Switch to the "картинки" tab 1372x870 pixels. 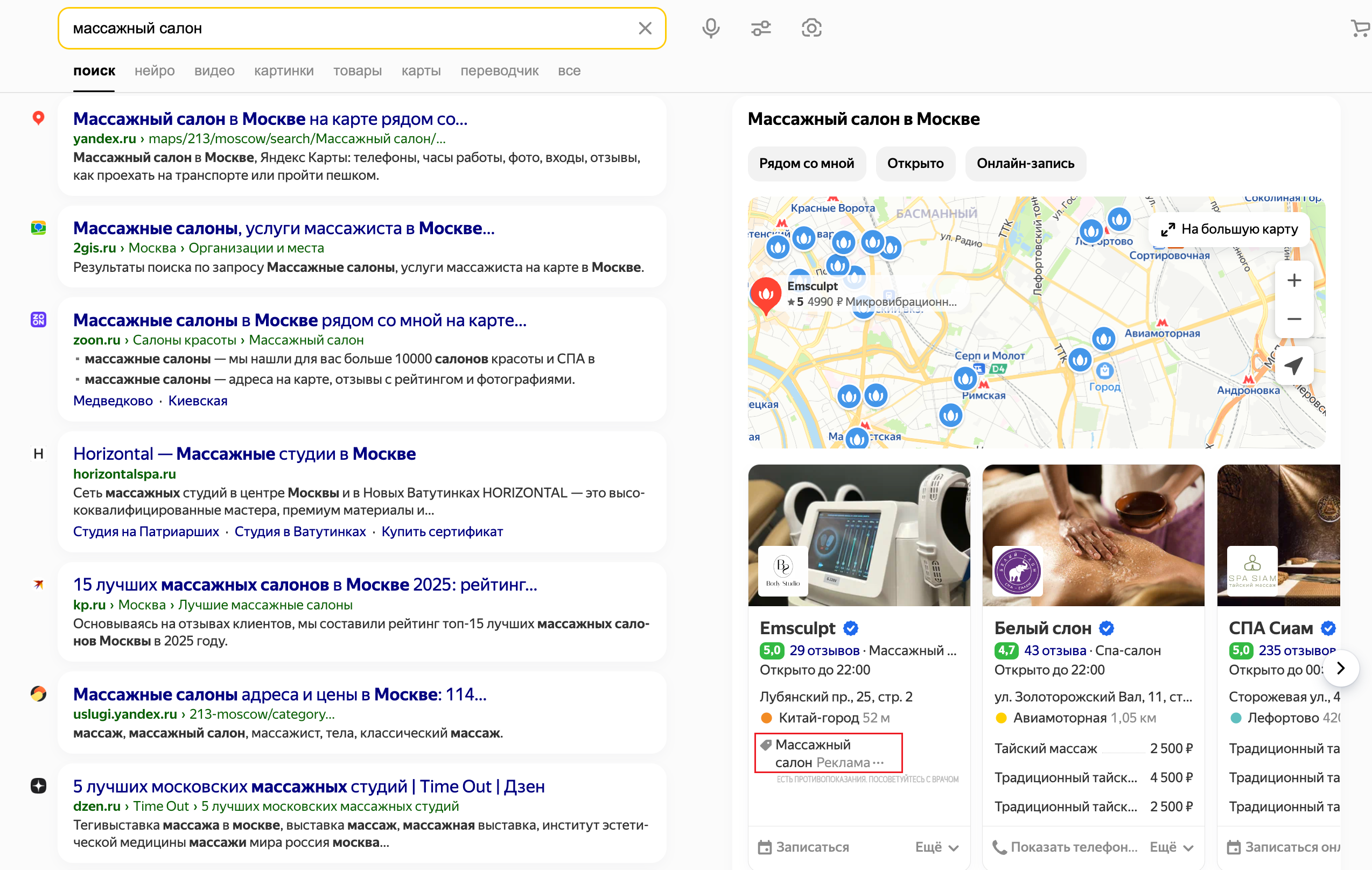point(284,71)
